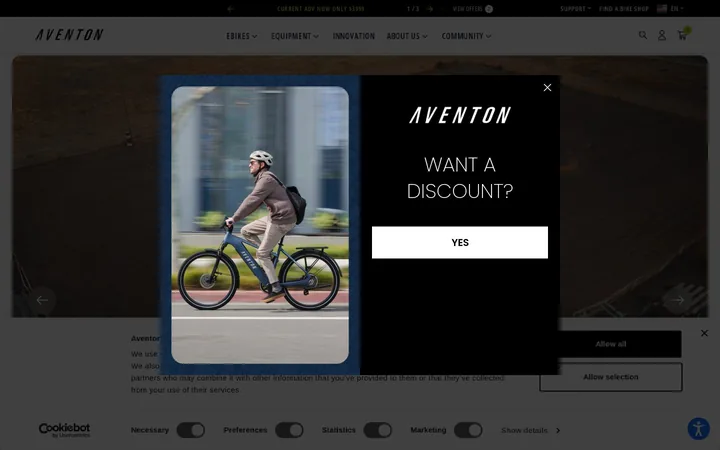
Task: Open the FIND A BIKE SHOP link
Action: [x=624, y=9]
